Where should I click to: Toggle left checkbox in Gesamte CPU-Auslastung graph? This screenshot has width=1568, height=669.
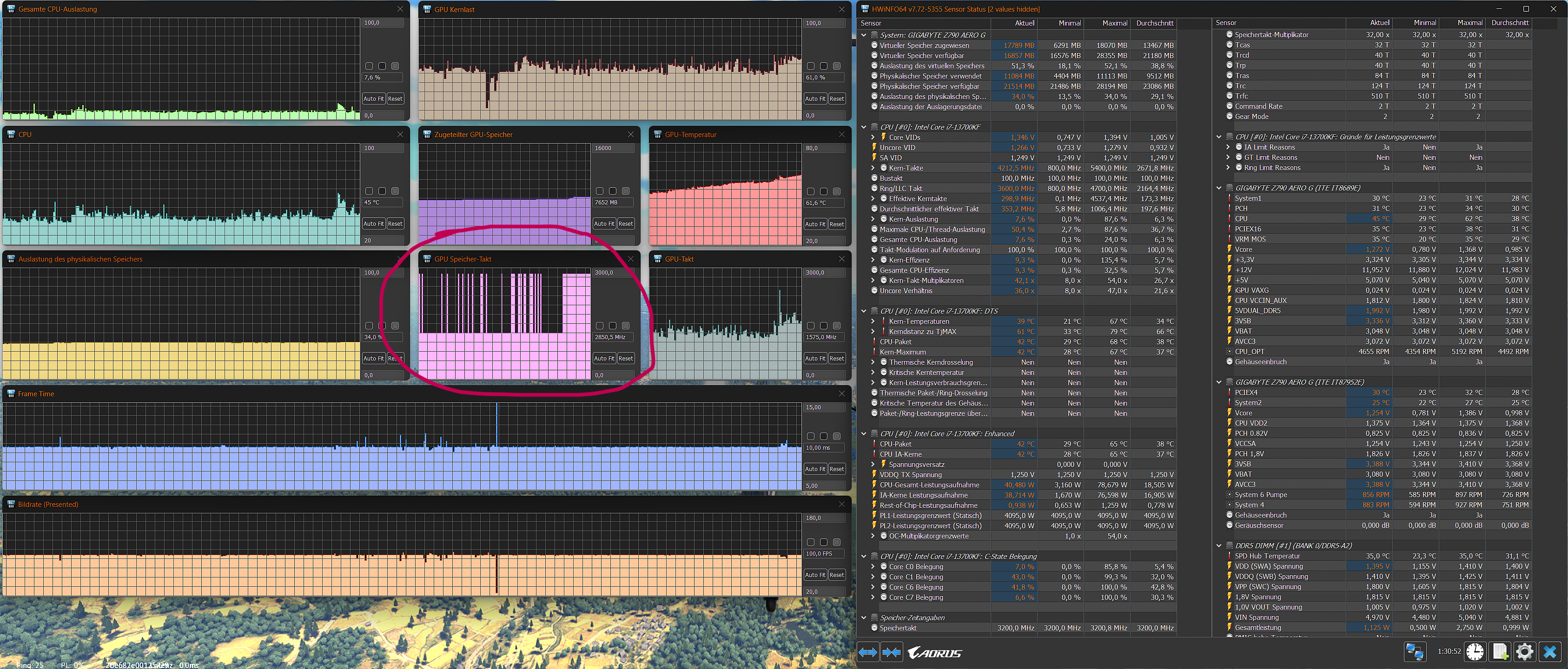(369, 66)
